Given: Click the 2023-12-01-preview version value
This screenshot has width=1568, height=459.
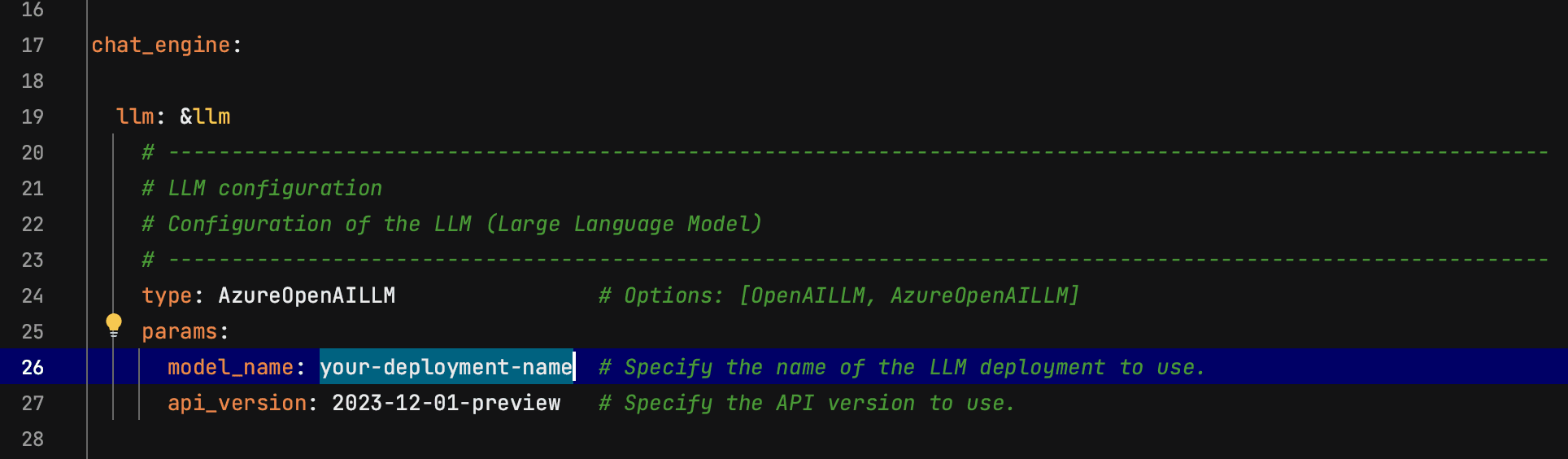Looking at the screenshot, I should (x=446, y=404).
